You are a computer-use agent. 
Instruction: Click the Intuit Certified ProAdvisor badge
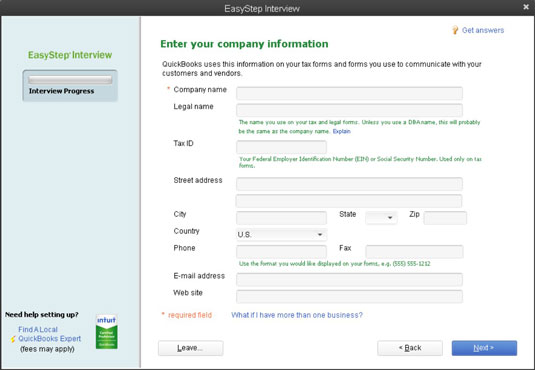pos(106,331)
